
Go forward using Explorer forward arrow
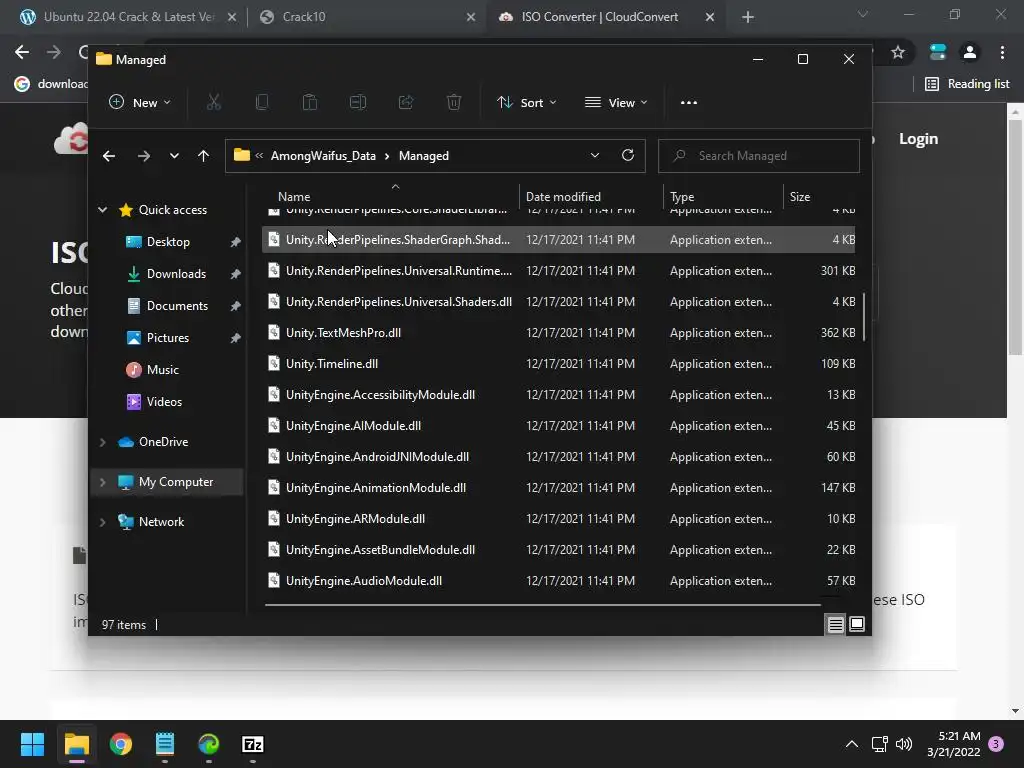coord(144,155)
